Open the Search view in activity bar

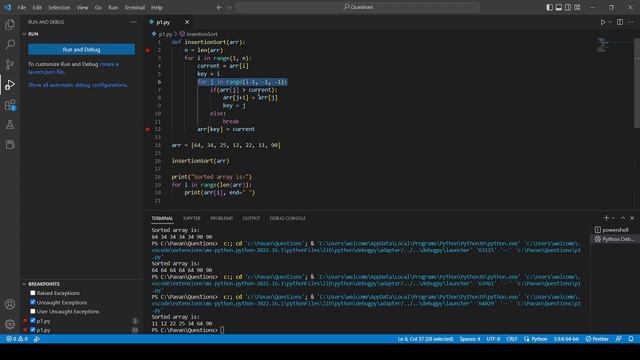tap(10, 44)
